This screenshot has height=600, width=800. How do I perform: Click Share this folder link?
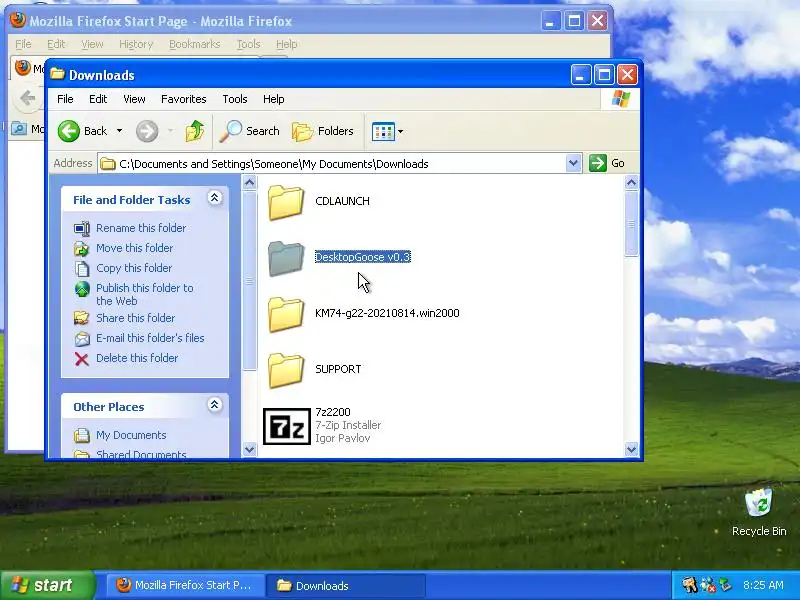coord(136,318)
